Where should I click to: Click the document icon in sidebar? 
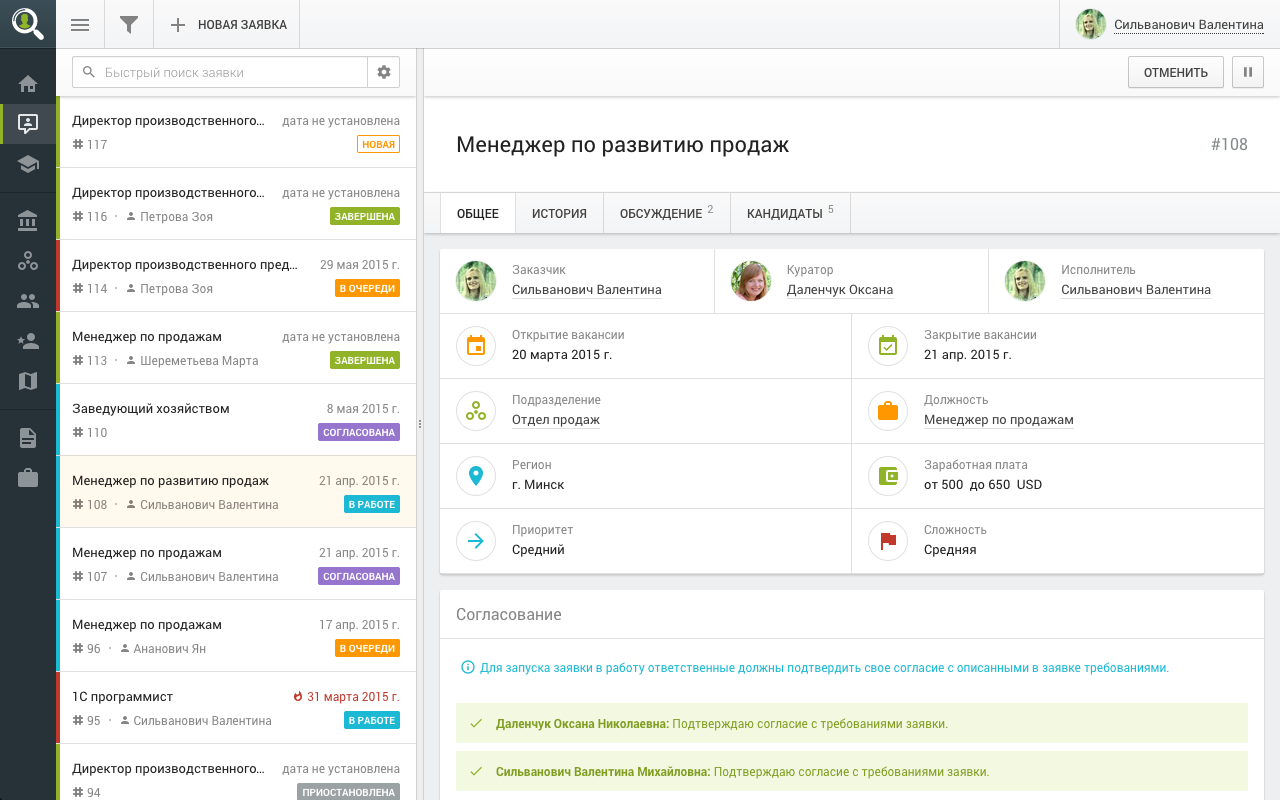coord(28,438)
